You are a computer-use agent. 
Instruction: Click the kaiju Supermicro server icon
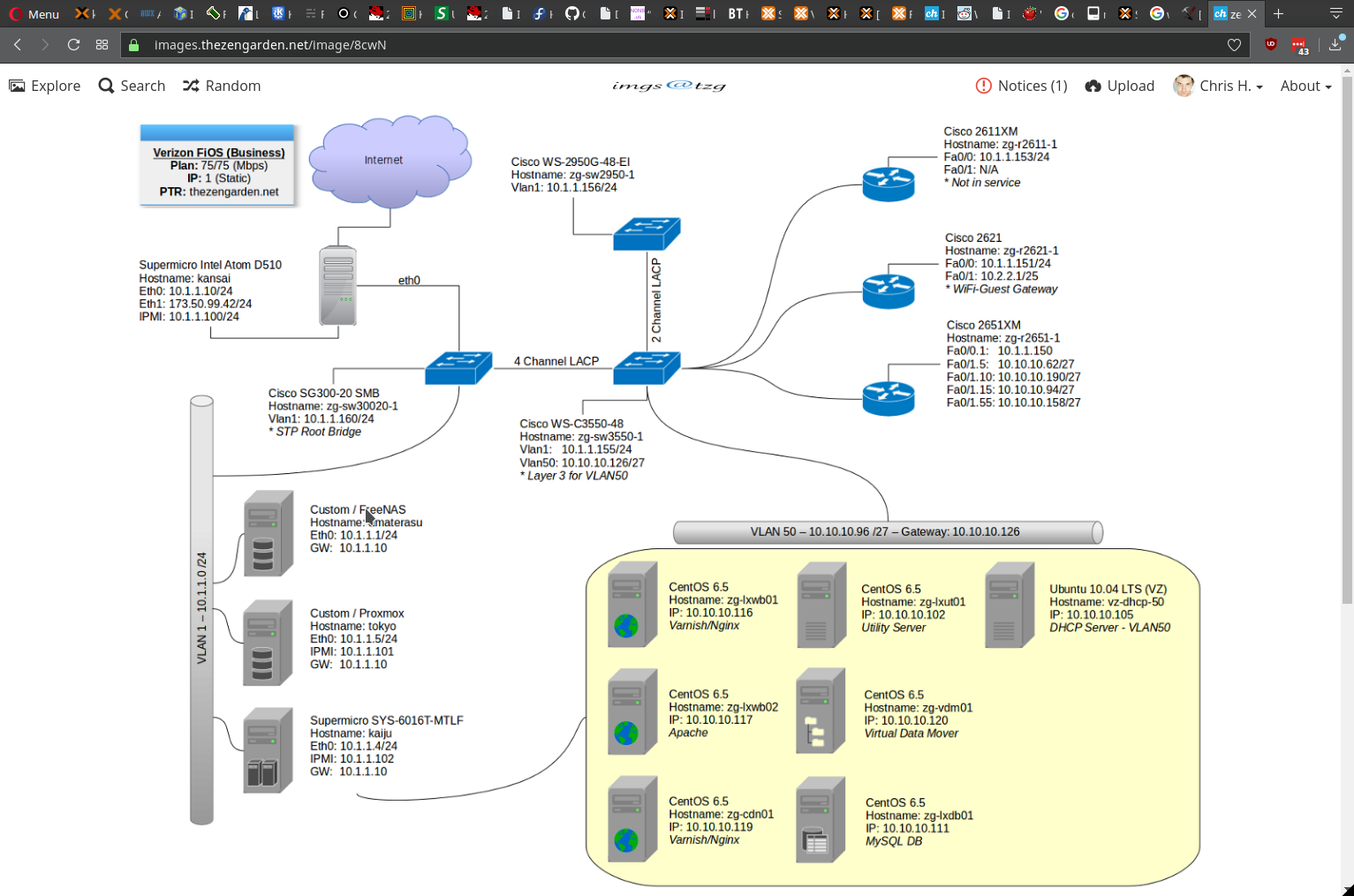(x=269, y=750)
